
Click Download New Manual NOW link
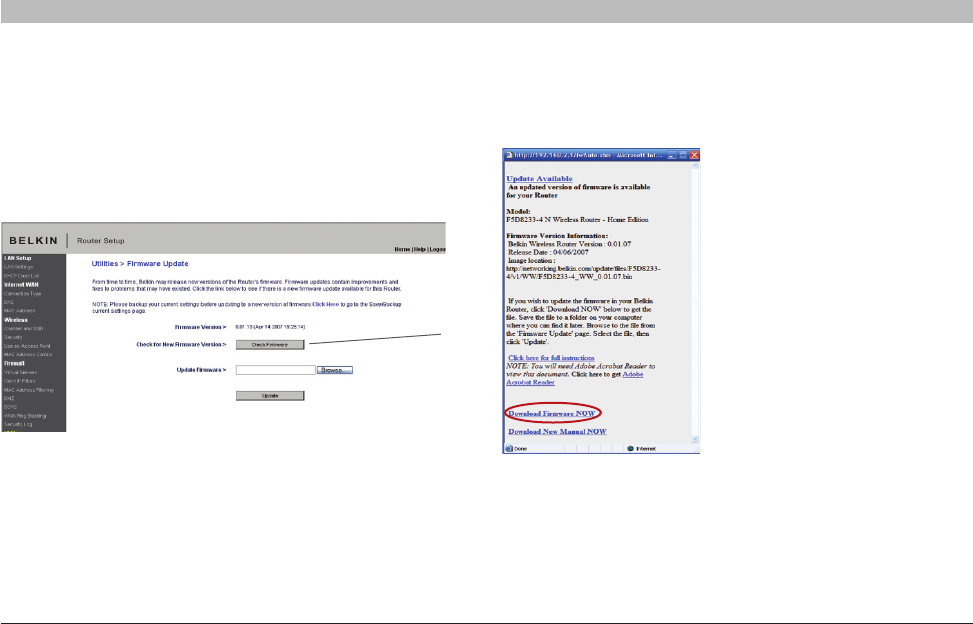(557, 432)
